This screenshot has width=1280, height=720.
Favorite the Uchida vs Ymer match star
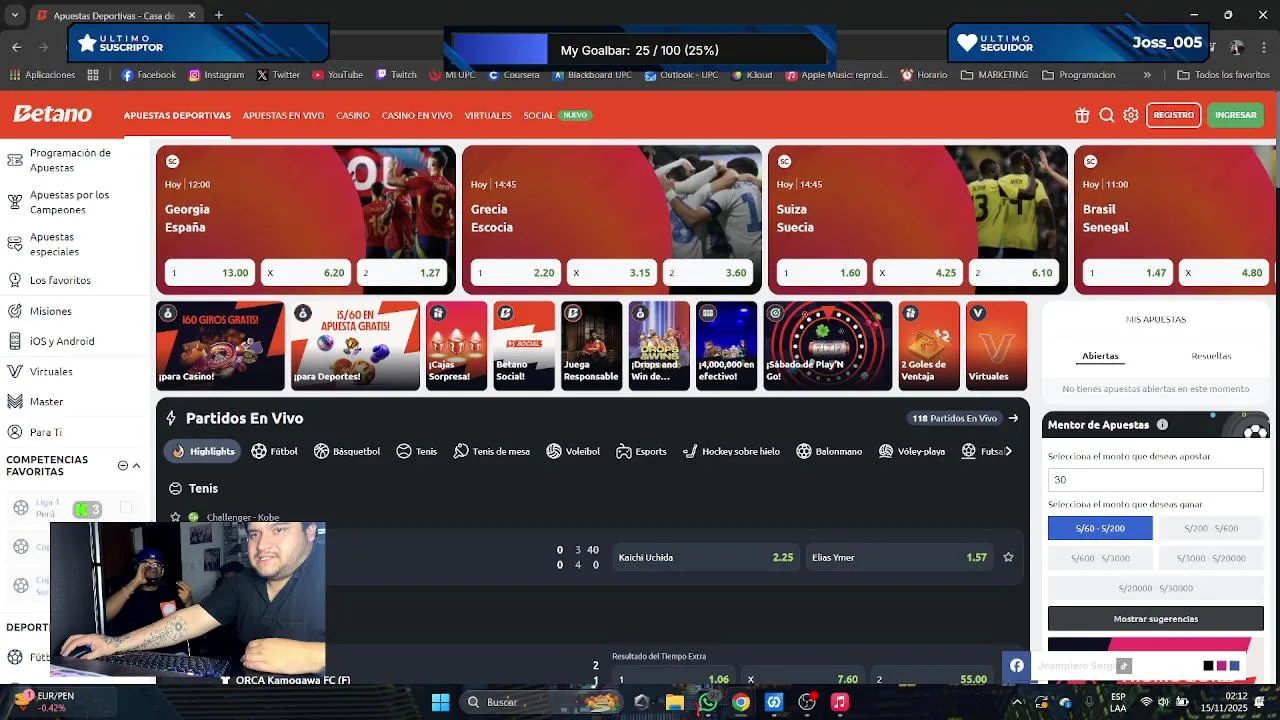[1008, 557]
